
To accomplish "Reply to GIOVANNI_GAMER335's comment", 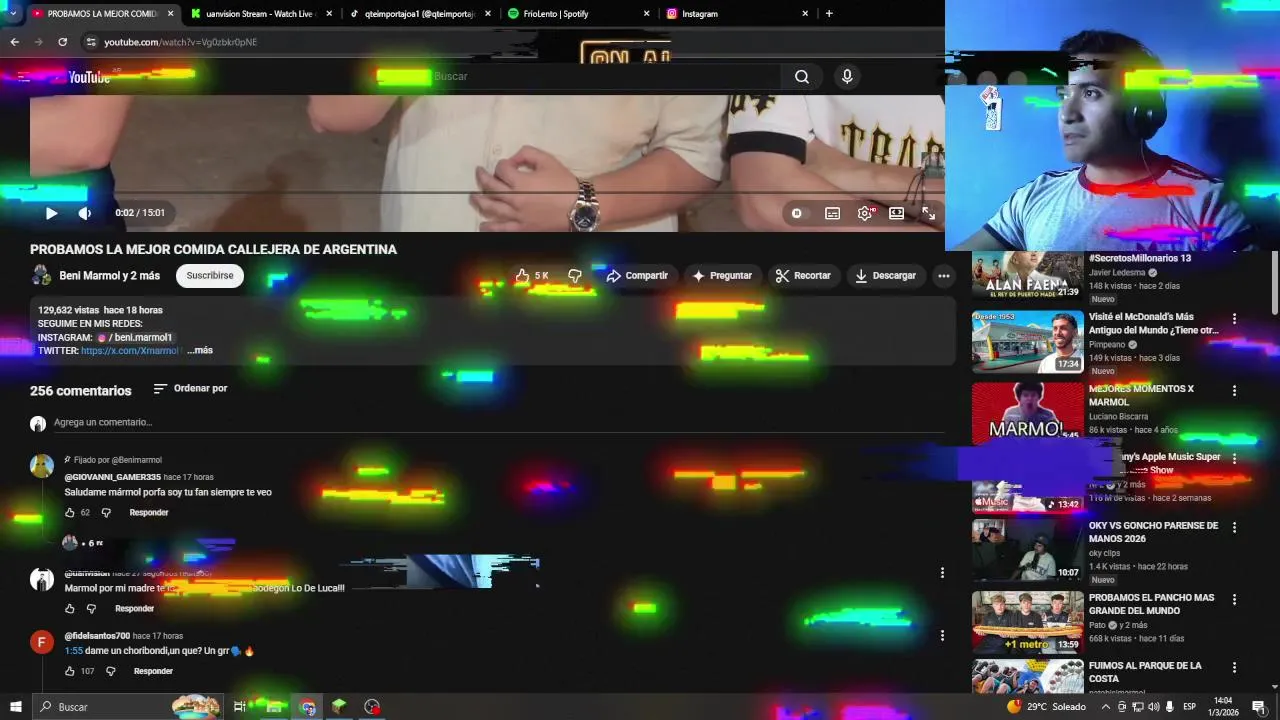I will 149,513.
